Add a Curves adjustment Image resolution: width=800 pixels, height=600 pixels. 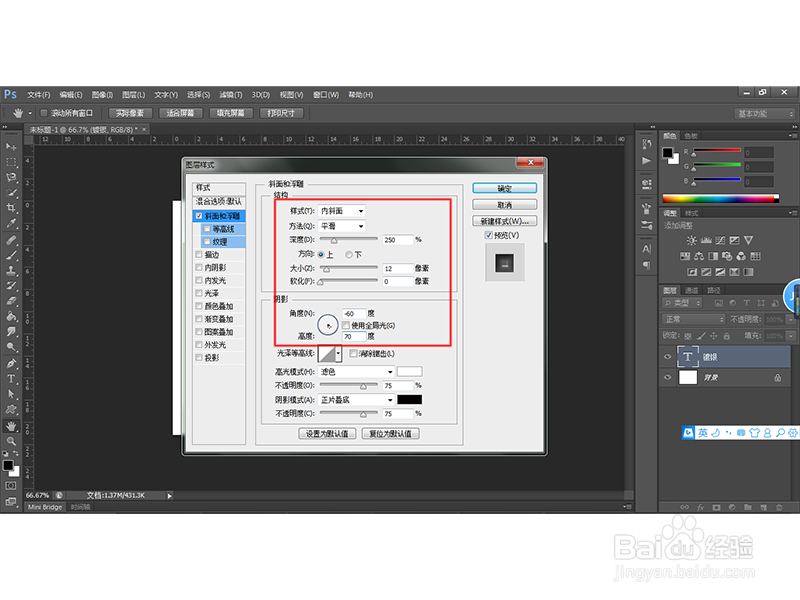(x=720, y=240)
